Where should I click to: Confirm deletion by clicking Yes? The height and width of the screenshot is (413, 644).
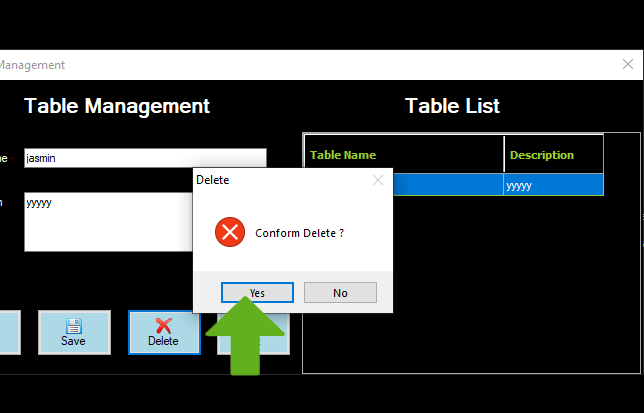click(x=257, y=292)
